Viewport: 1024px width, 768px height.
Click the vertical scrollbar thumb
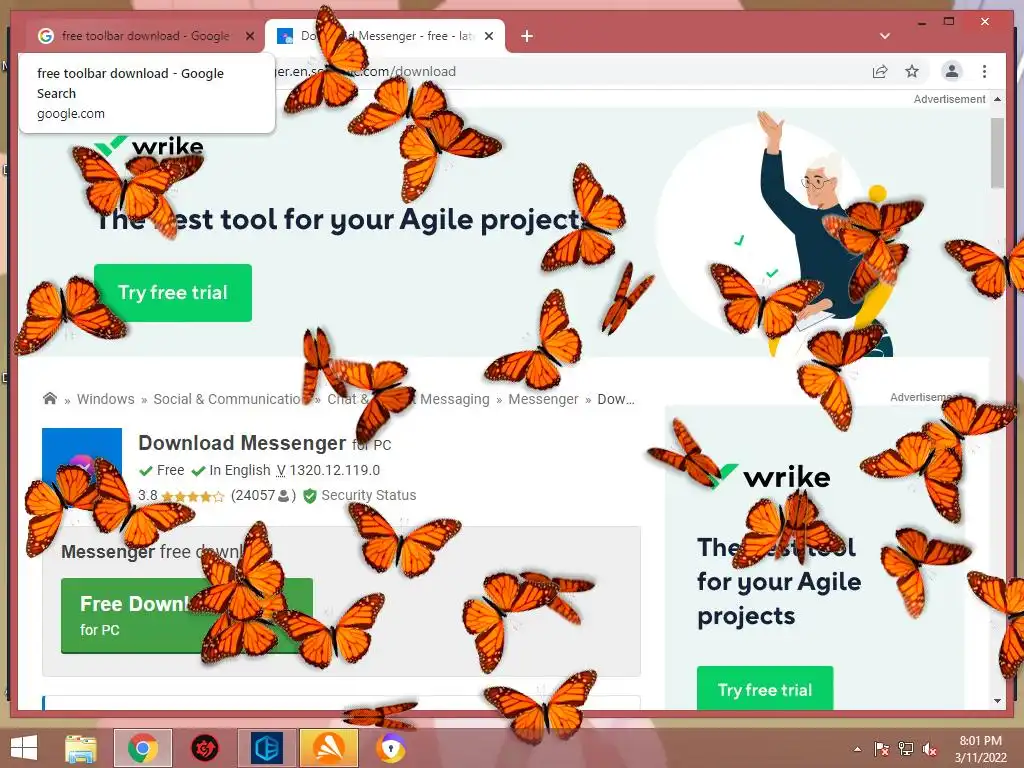pos(997,153)
